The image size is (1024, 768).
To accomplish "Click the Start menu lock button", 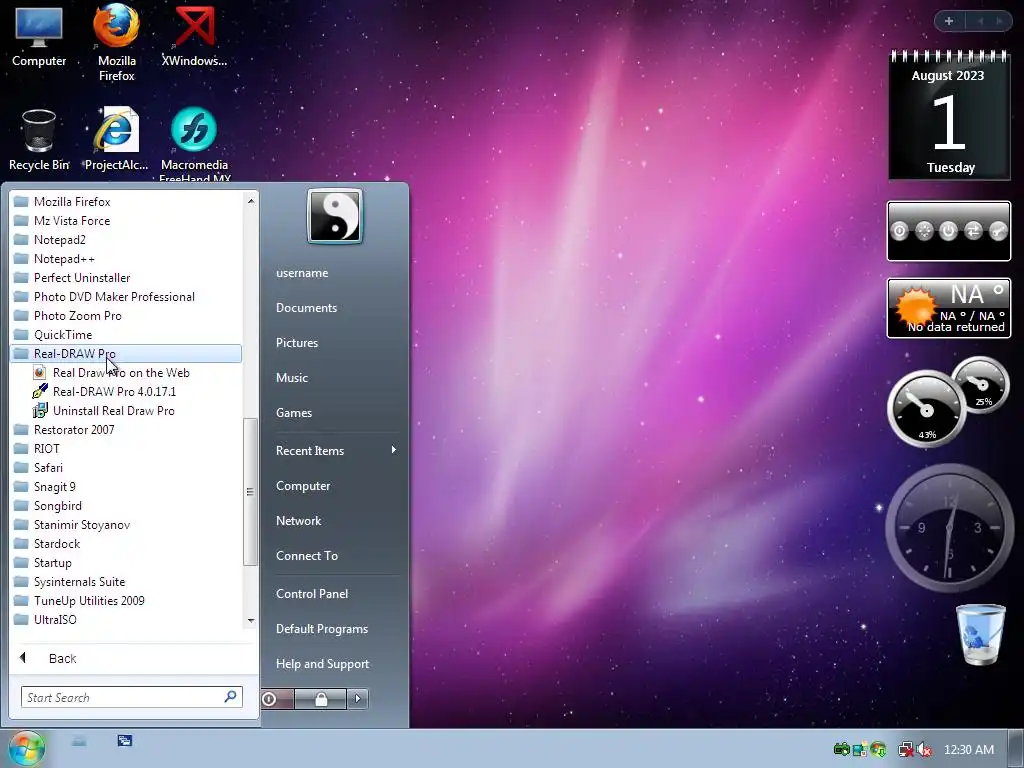I will (x=320, y=699).
